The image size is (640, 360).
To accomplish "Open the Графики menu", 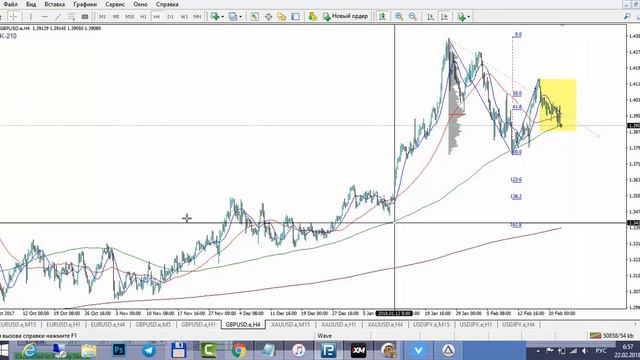I will click(x=85, y=4).
